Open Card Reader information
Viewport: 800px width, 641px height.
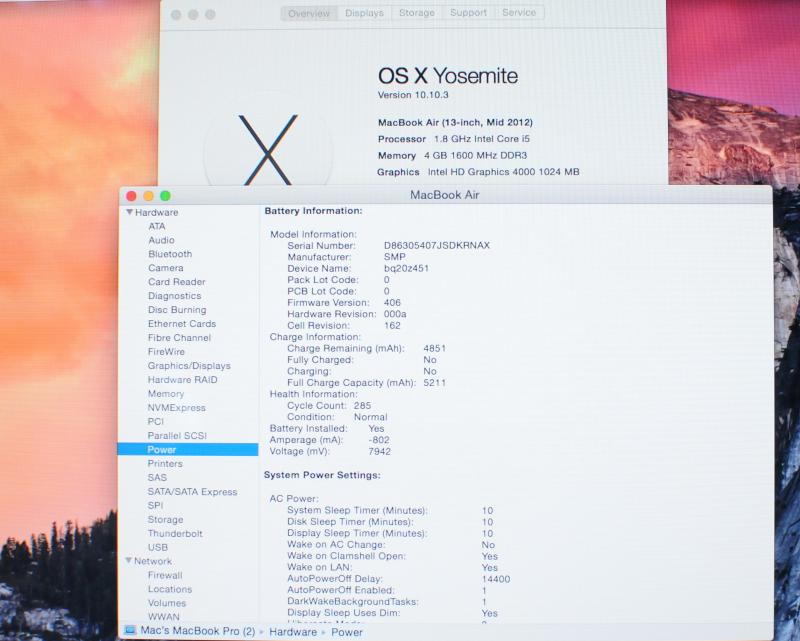(177, 282)
